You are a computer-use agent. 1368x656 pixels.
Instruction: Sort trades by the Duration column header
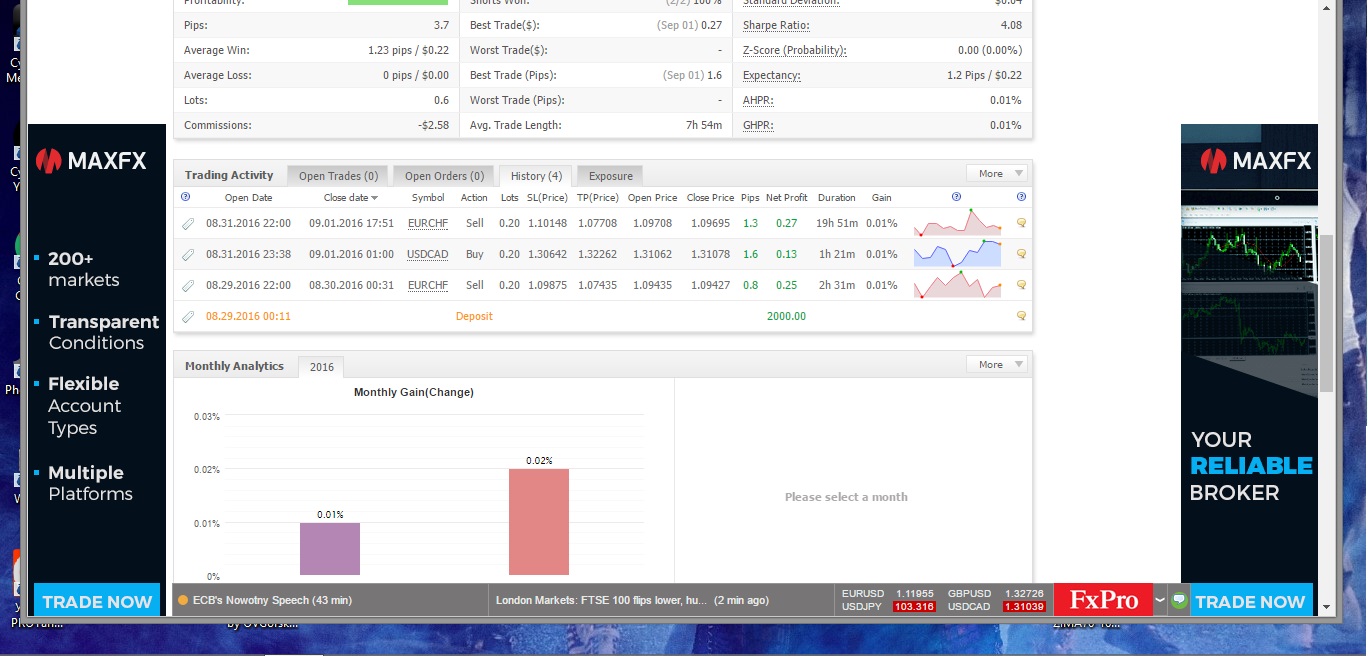coord(837,198)
